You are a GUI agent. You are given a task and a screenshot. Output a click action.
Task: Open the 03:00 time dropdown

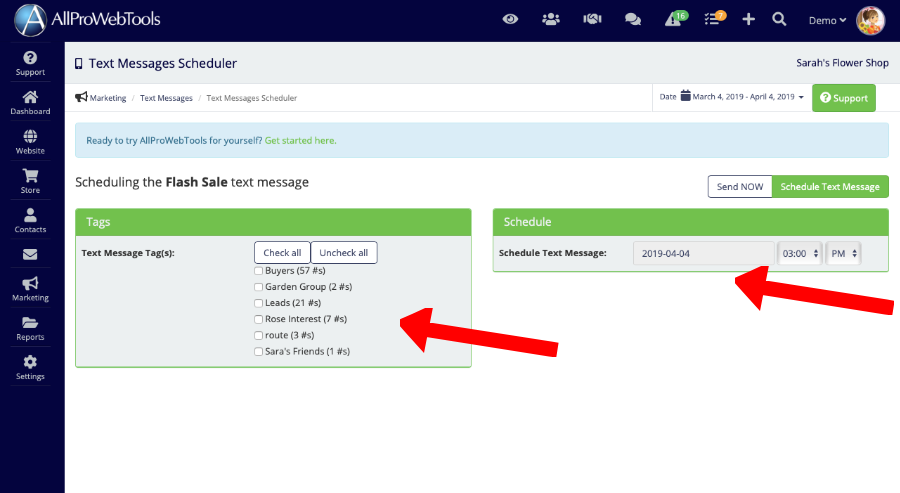(800, 253)
